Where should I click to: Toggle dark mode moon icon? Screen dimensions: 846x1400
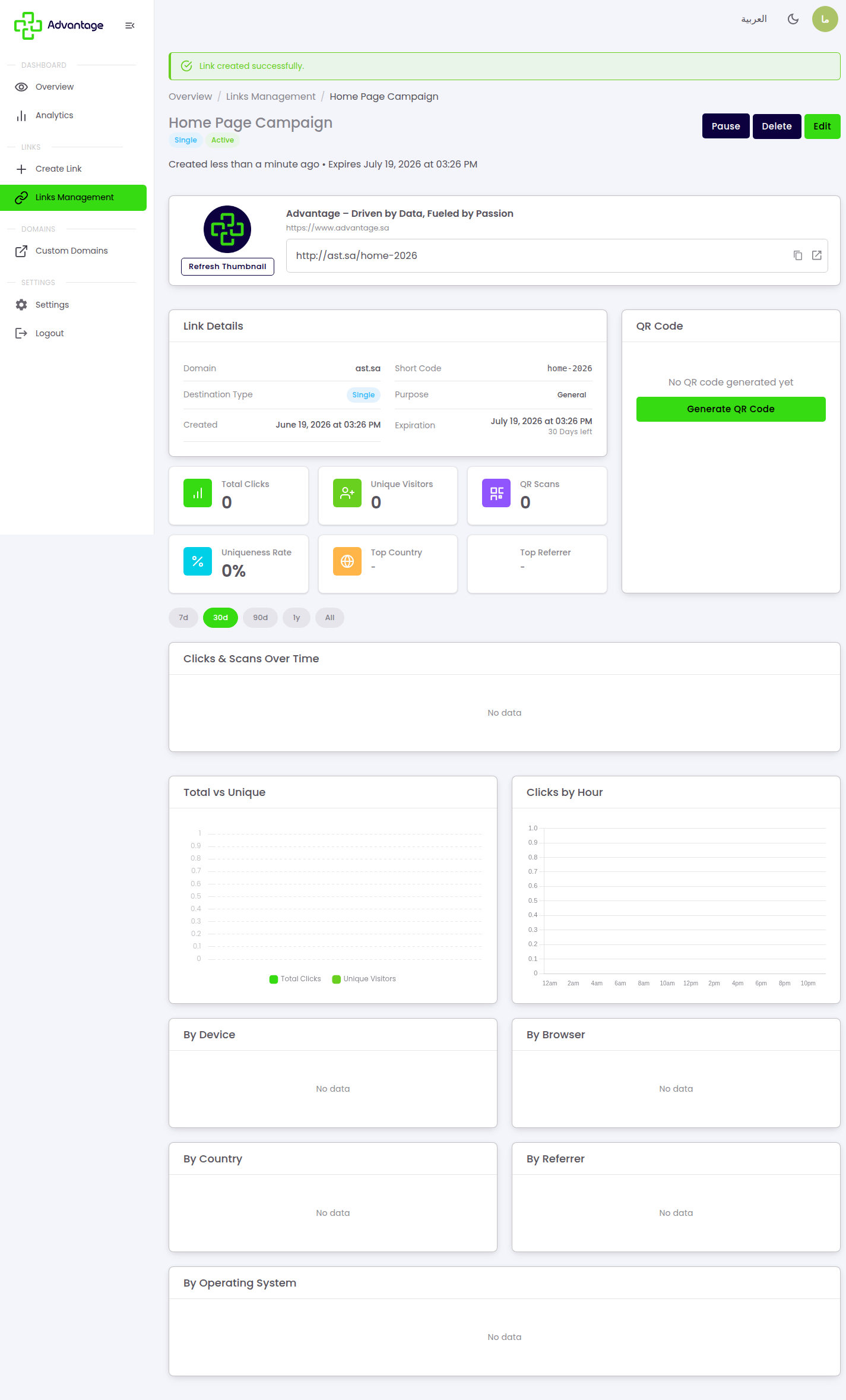click(793, 19)
